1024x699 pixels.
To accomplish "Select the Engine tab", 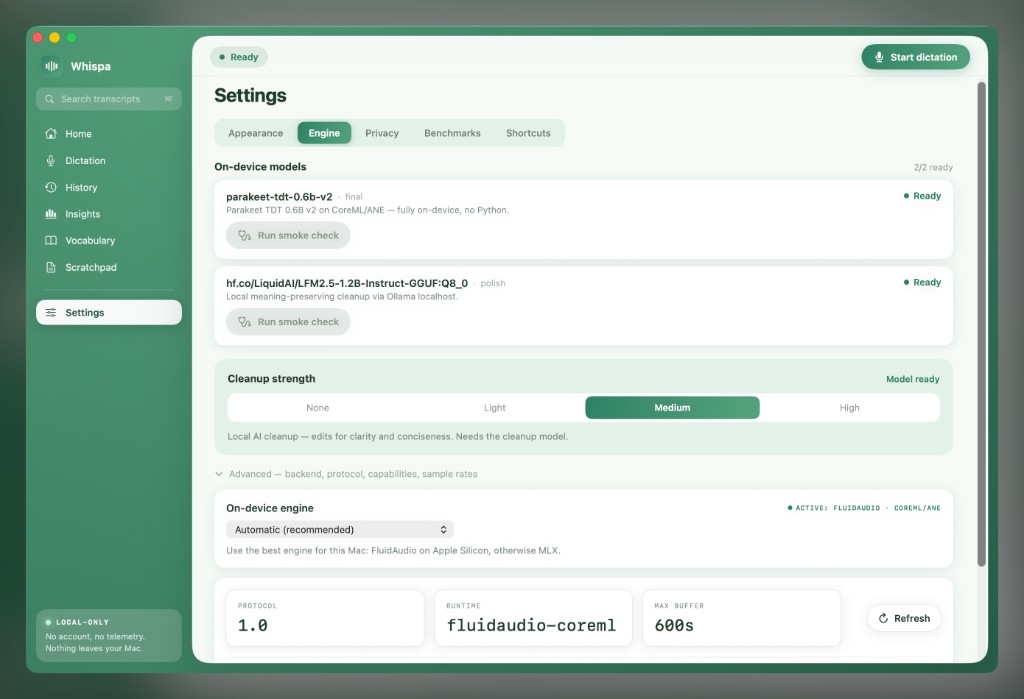I will [324, 133].
